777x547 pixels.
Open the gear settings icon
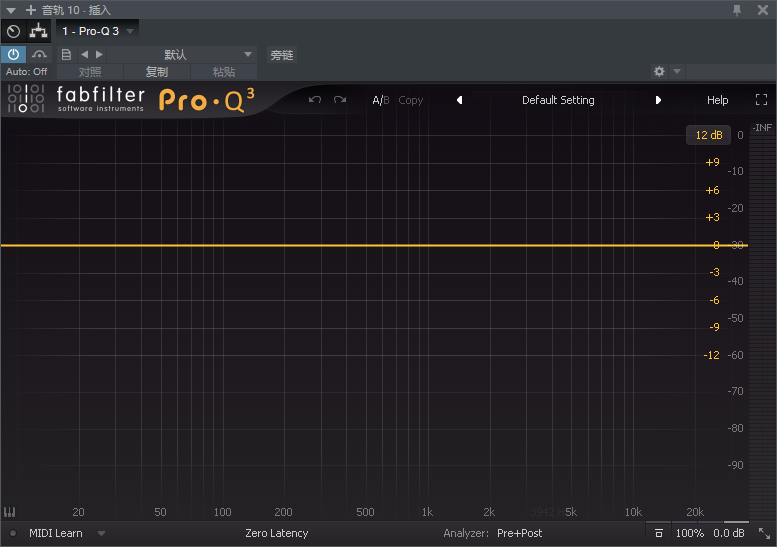tap(659, 71)
